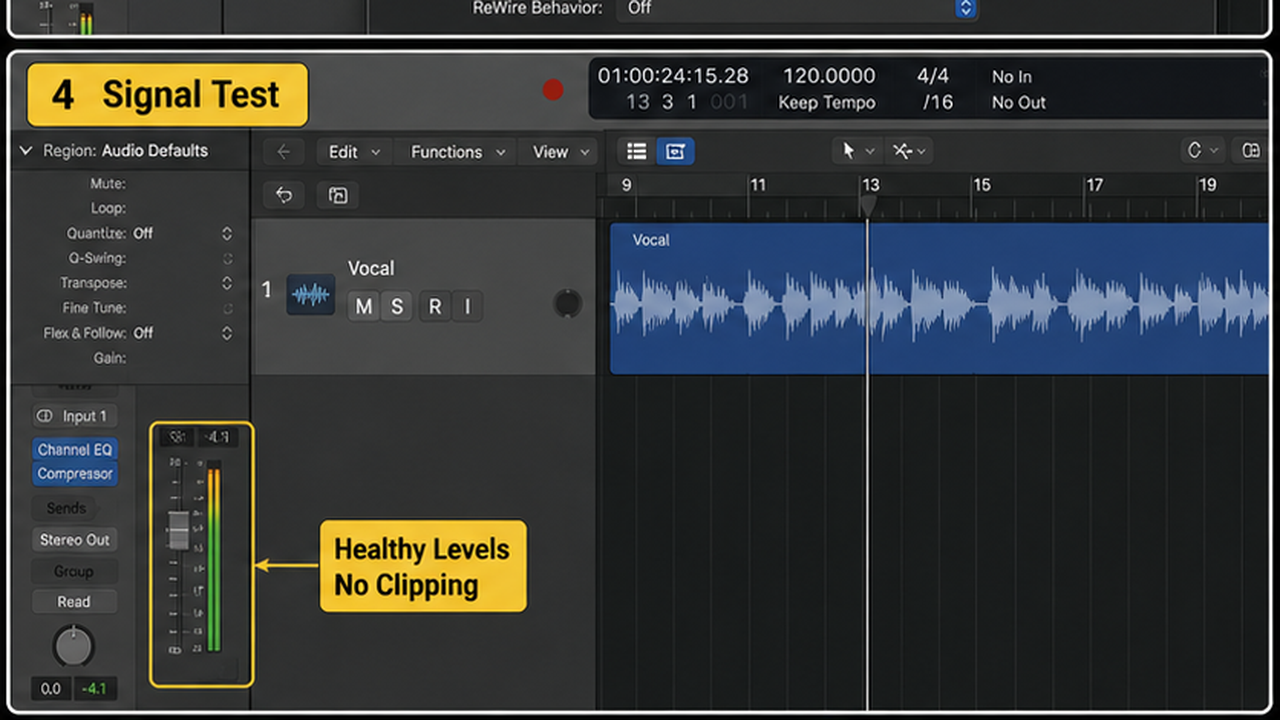
Task: Click the highlighted blue view icon
Action: [x=675, y=151]
